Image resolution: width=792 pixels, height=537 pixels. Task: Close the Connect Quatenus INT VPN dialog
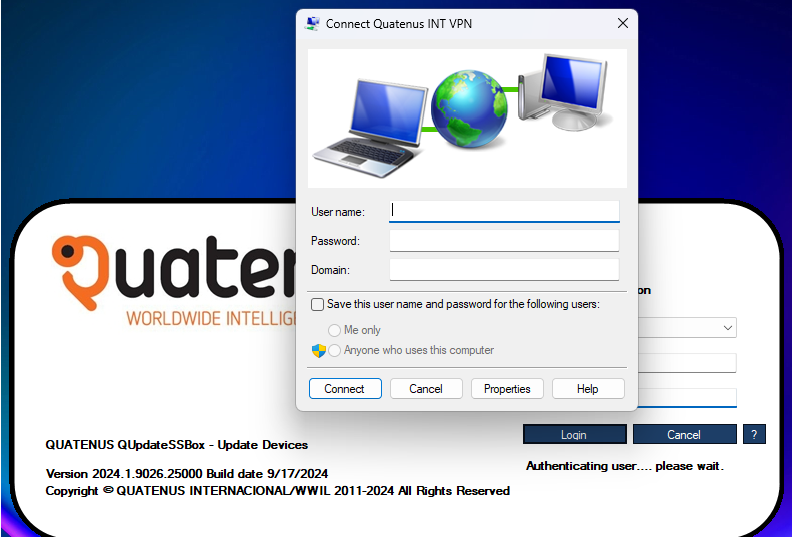[622, 24]
